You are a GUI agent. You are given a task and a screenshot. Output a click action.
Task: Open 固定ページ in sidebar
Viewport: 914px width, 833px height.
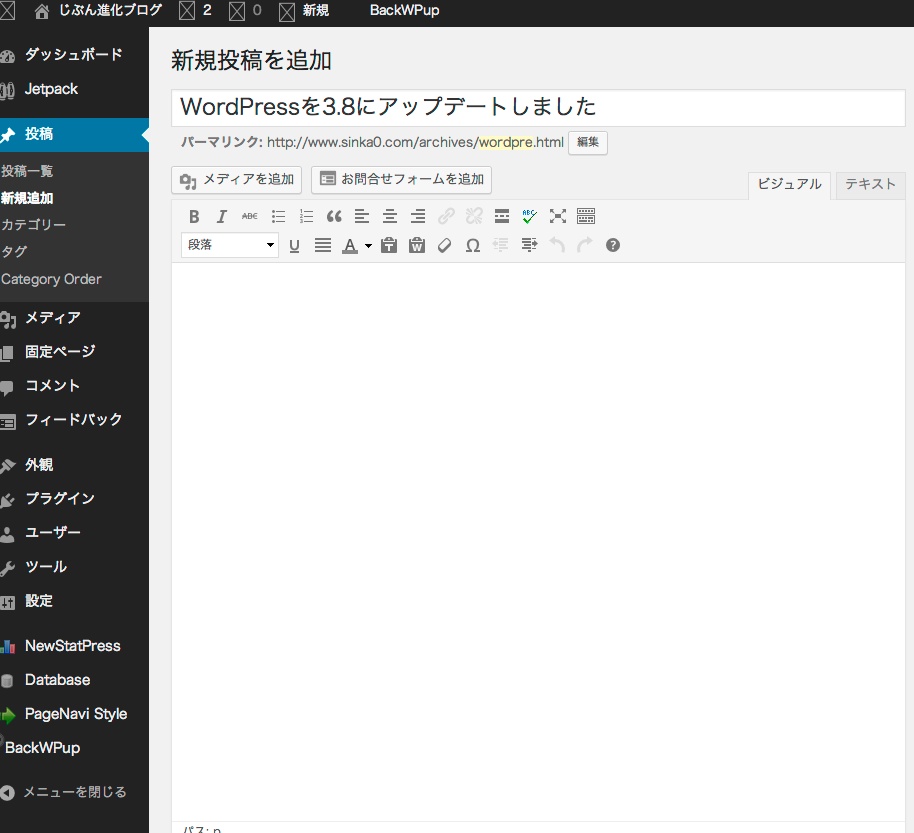[74, 352]
